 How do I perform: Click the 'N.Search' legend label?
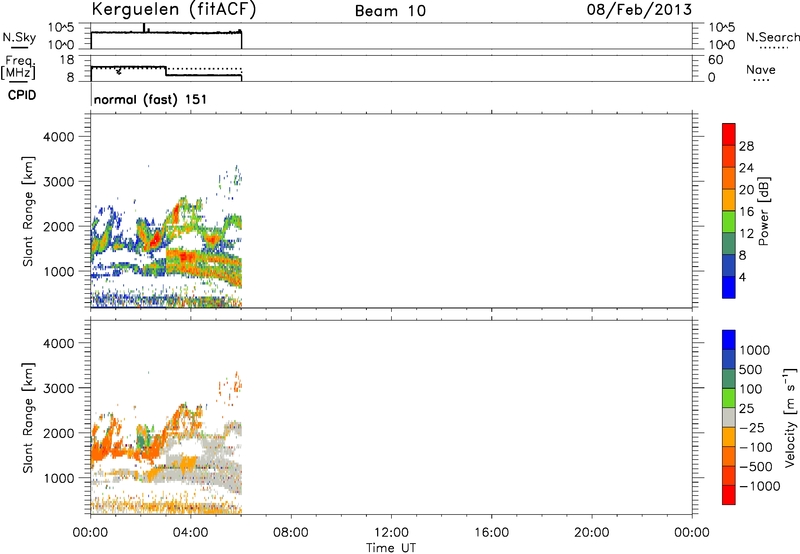[772, 37]
